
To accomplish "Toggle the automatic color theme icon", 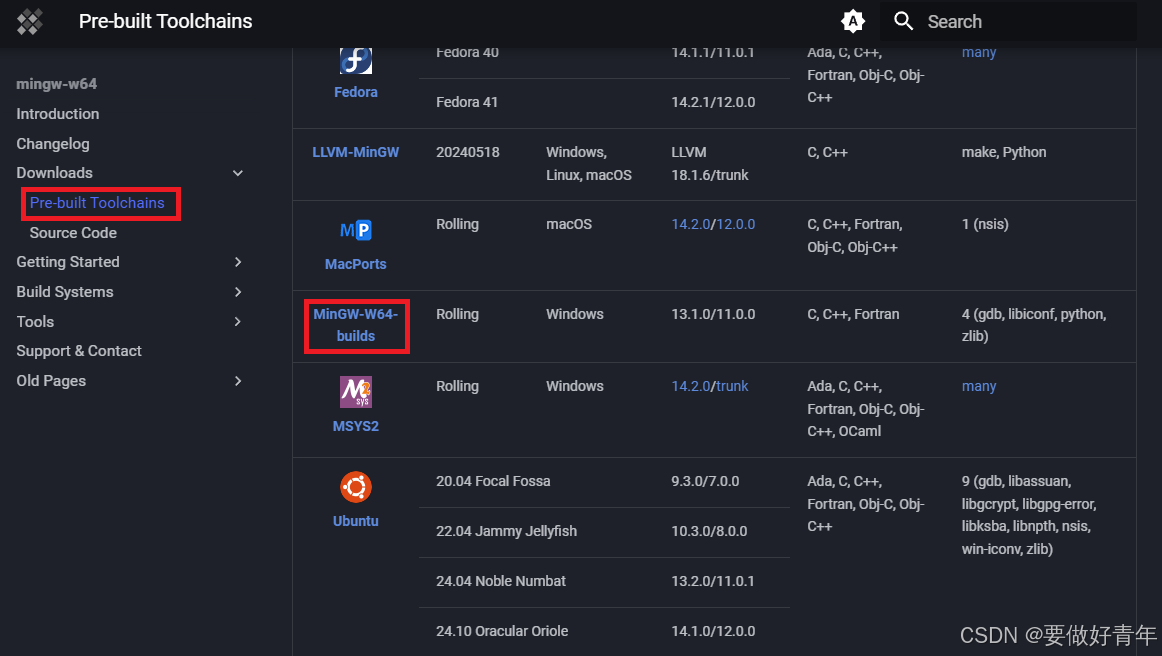I will [853, 21].
